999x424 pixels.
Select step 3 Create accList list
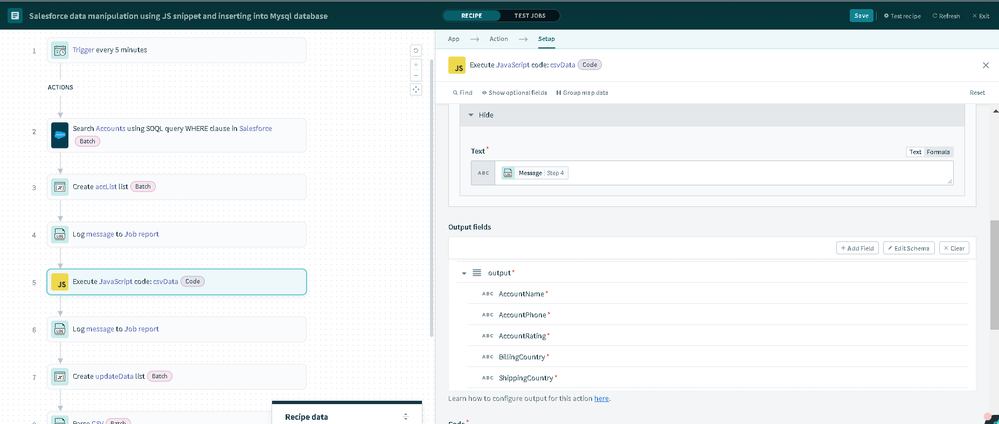[176, 187]
